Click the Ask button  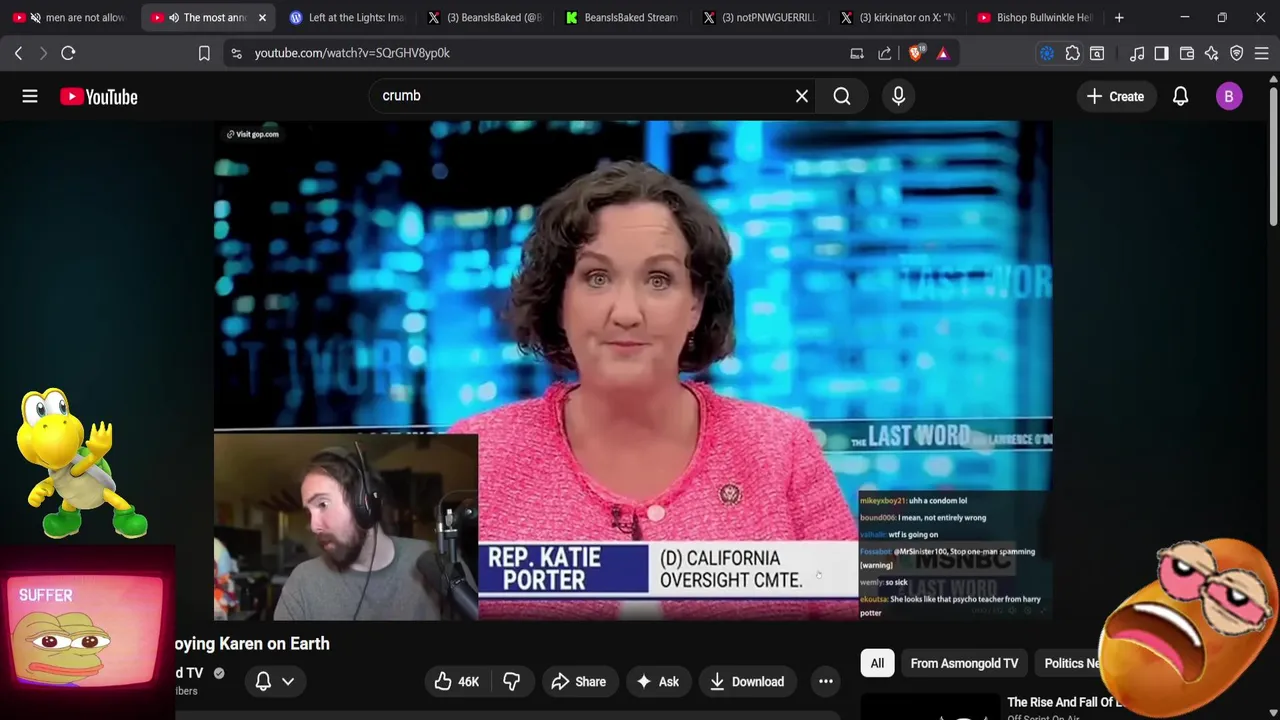click(x=657, y=682)
